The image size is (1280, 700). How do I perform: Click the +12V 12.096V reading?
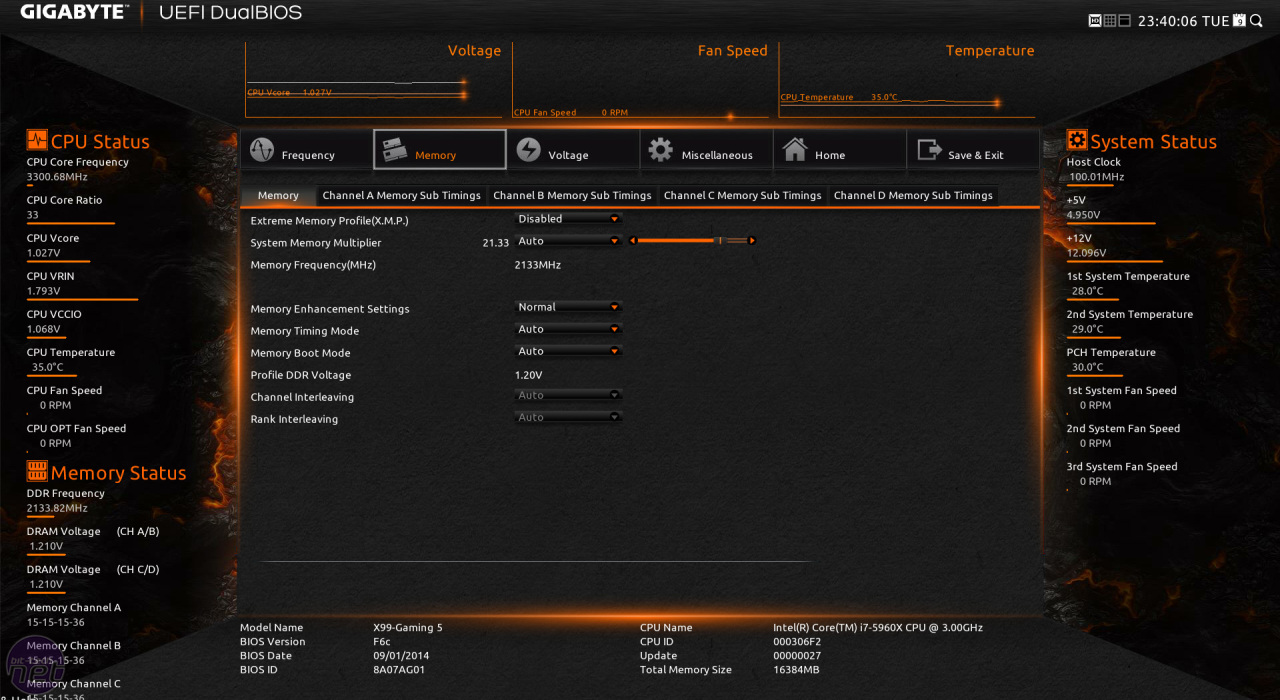[x=1084, y=253]
